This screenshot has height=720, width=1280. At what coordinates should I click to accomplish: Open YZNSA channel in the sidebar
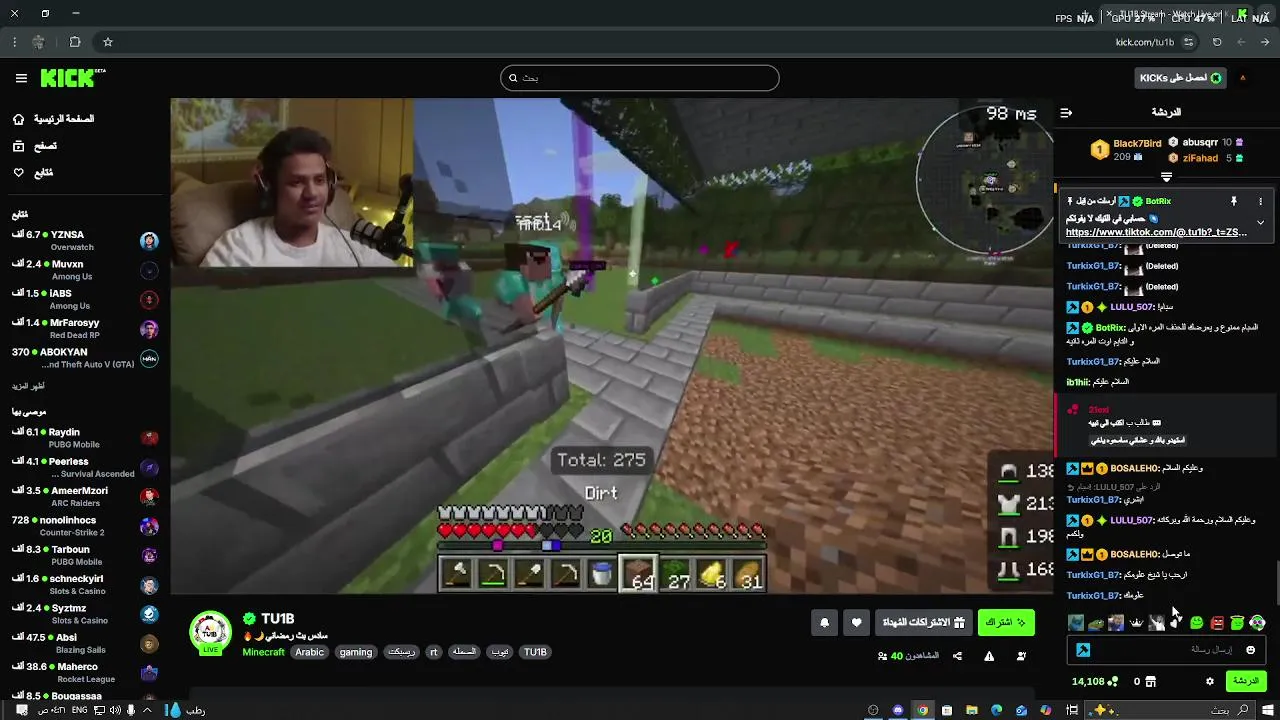tap(85, 240)
